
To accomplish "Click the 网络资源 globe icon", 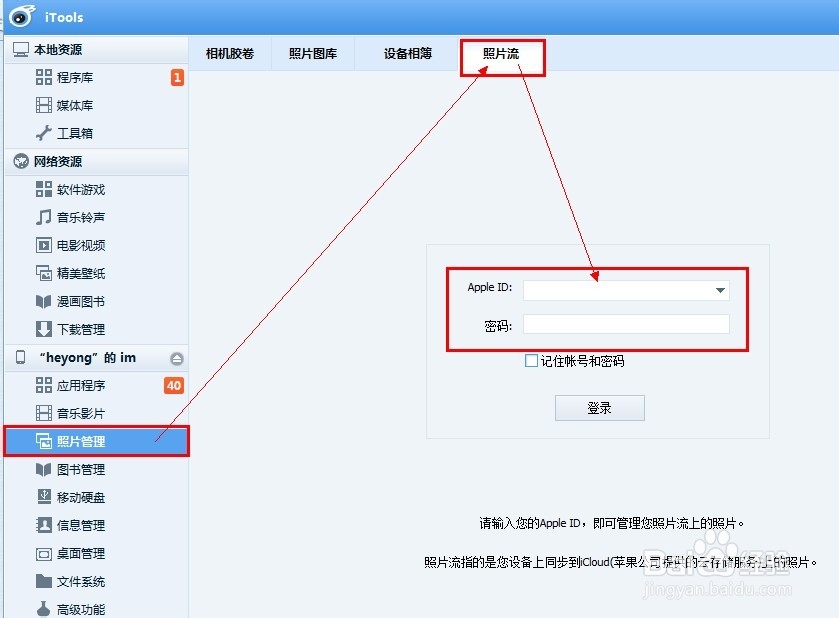I will coord(21,161).
